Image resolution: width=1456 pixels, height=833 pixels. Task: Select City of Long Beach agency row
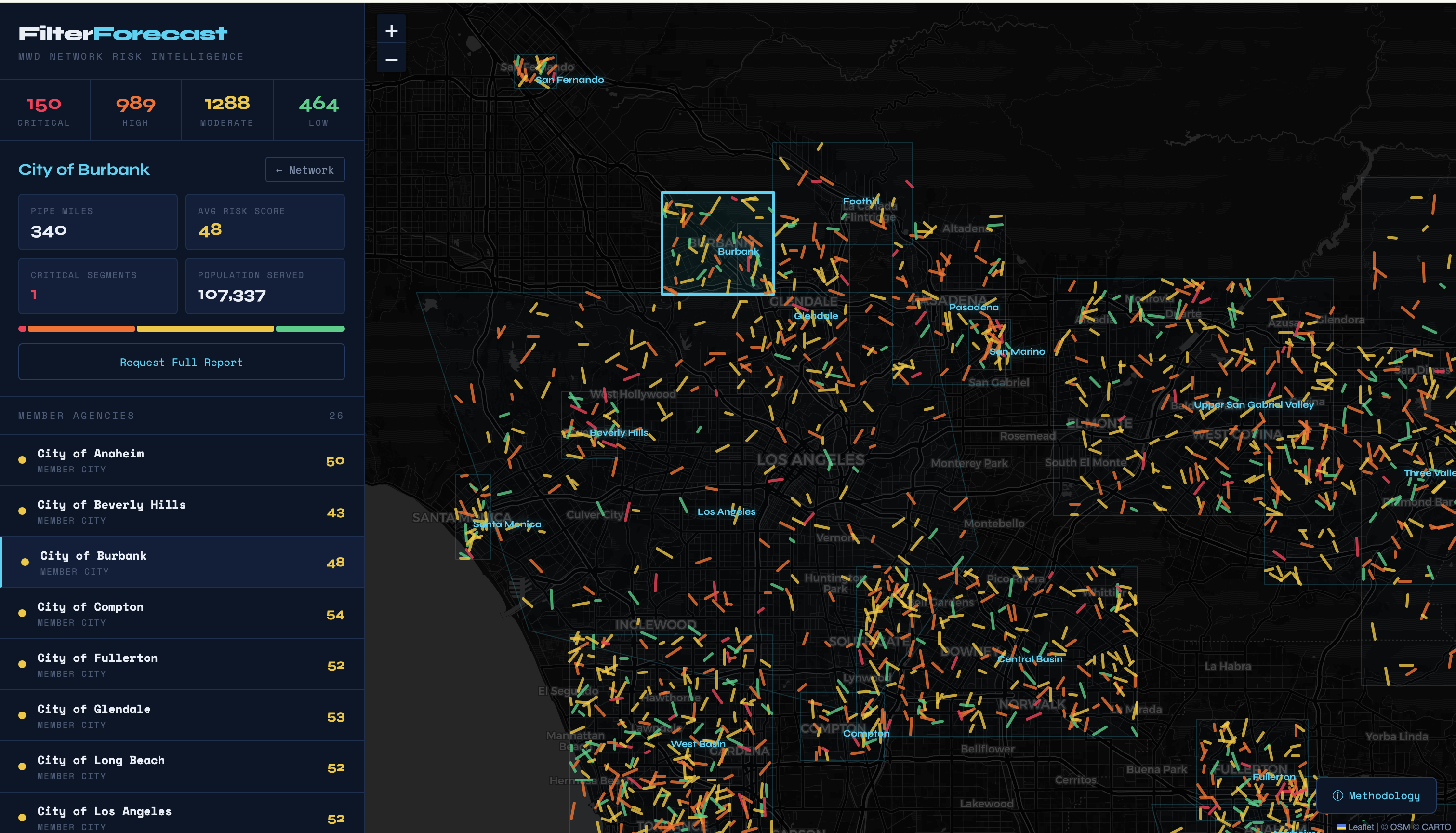(x=182, y=767)
